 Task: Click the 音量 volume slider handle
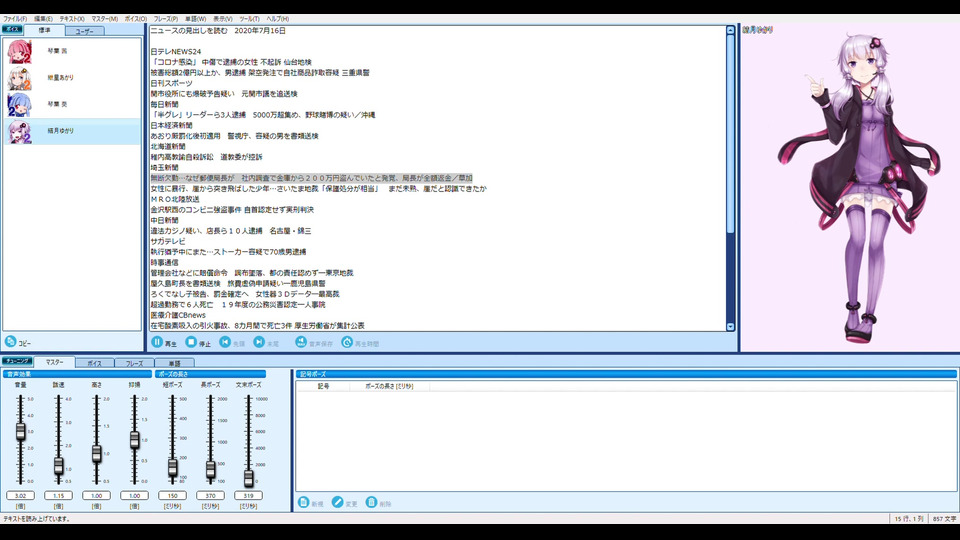point(20,431)
